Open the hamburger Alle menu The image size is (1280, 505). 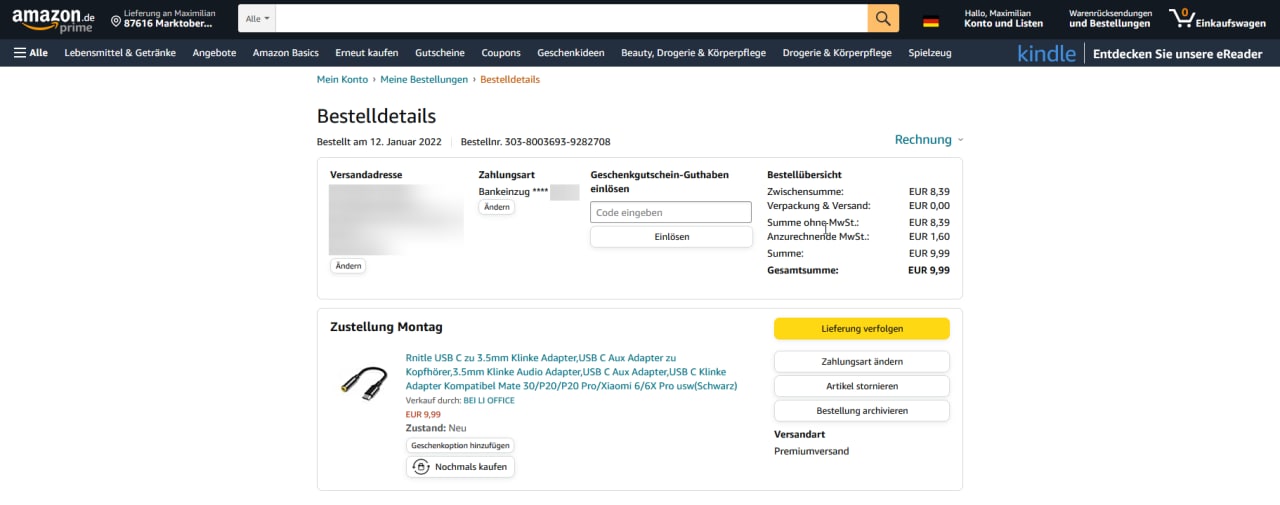coord(31,53)
